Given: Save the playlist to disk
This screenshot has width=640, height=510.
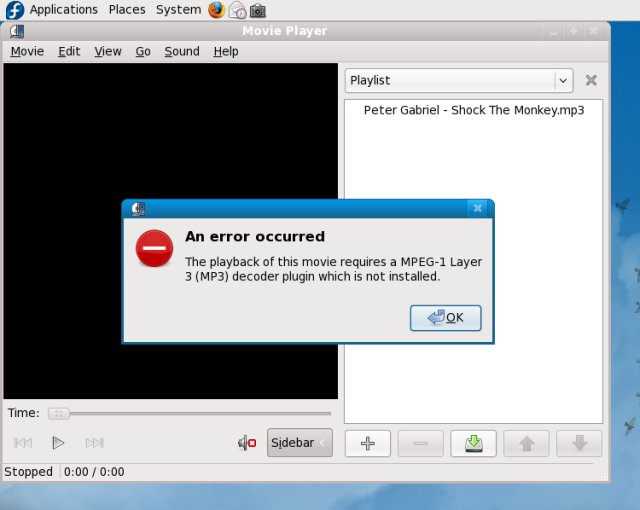Looking at the screenshot, I should click(473, 443).
